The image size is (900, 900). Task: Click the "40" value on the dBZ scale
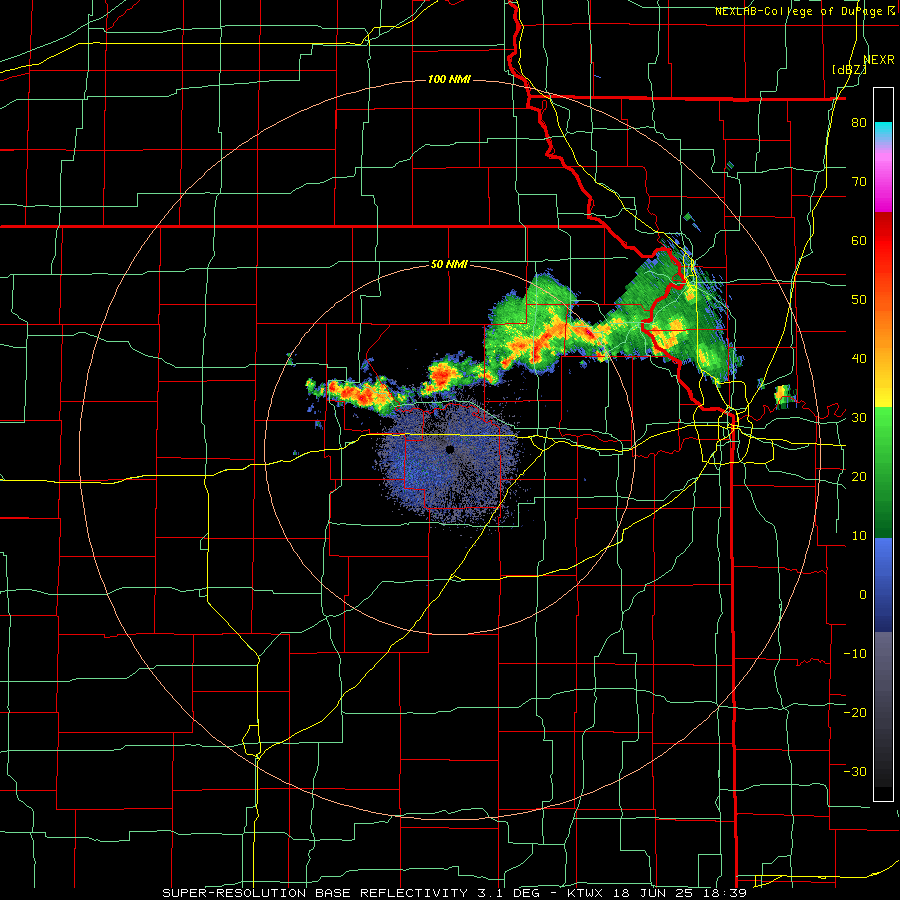point(859,359)
